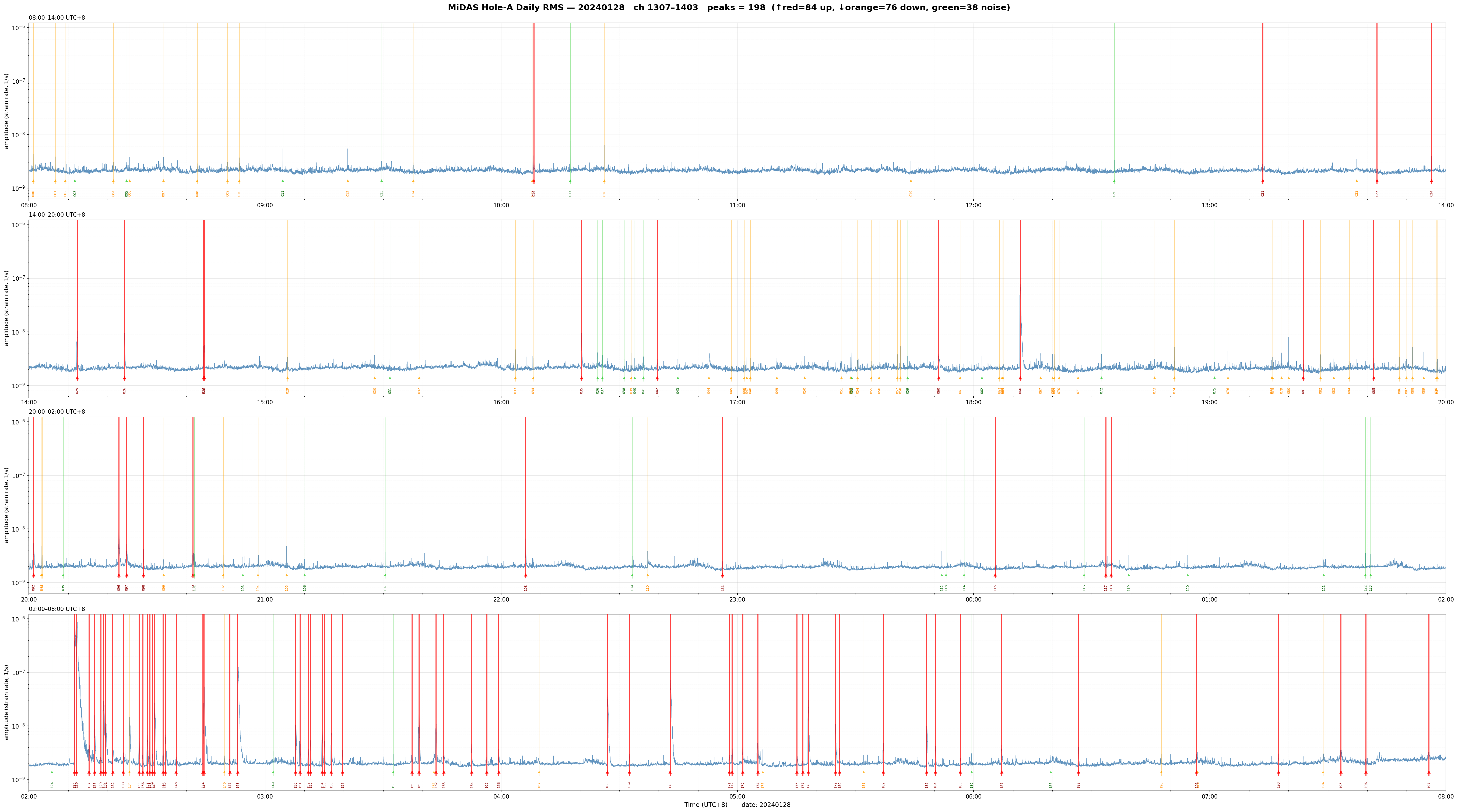Click the red peak label "098"
The width and height of the screenshot is (1458, 812).
point(143,588)
